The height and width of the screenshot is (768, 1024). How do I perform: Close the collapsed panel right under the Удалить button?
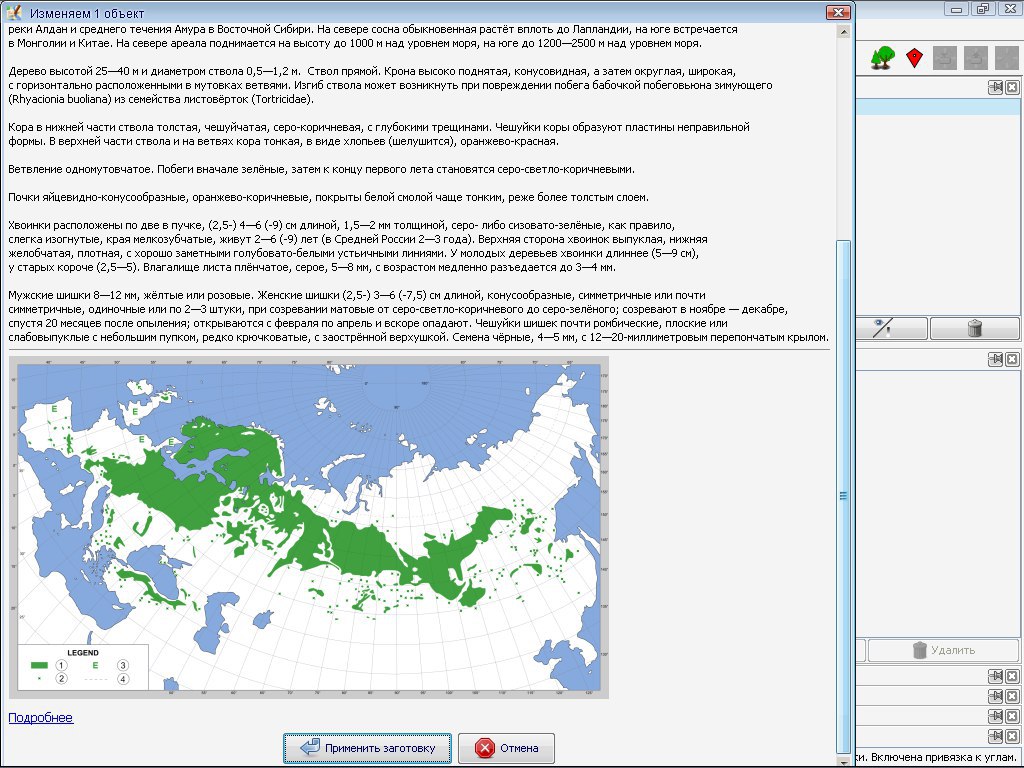coord(1012,676)
